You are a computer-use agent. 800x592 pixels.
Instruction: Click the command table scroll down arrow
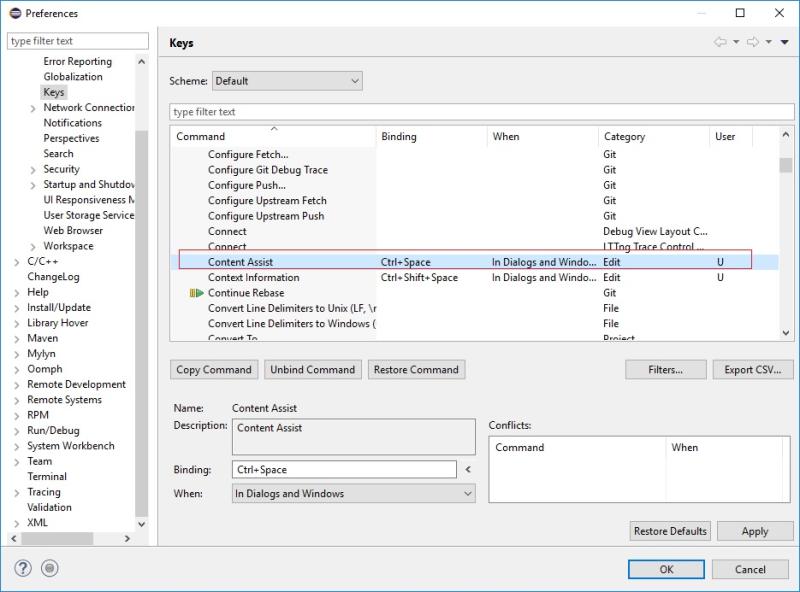[x=786, y=333]
